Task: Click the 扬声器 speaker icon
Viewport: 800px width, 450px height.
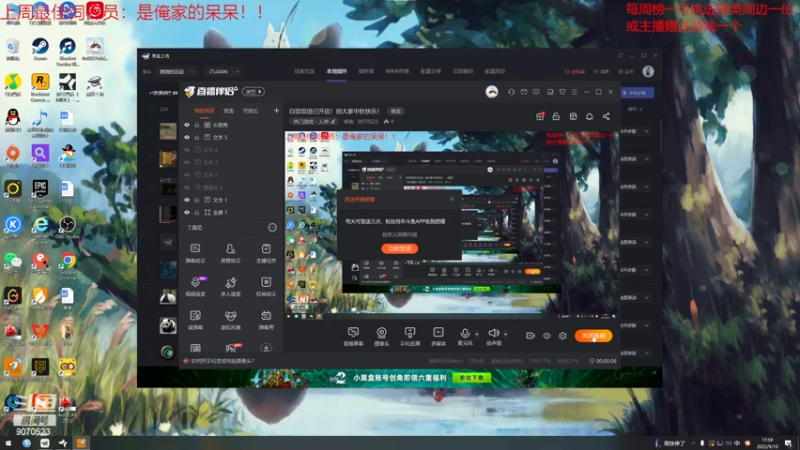Action: (x=493, y=333)
